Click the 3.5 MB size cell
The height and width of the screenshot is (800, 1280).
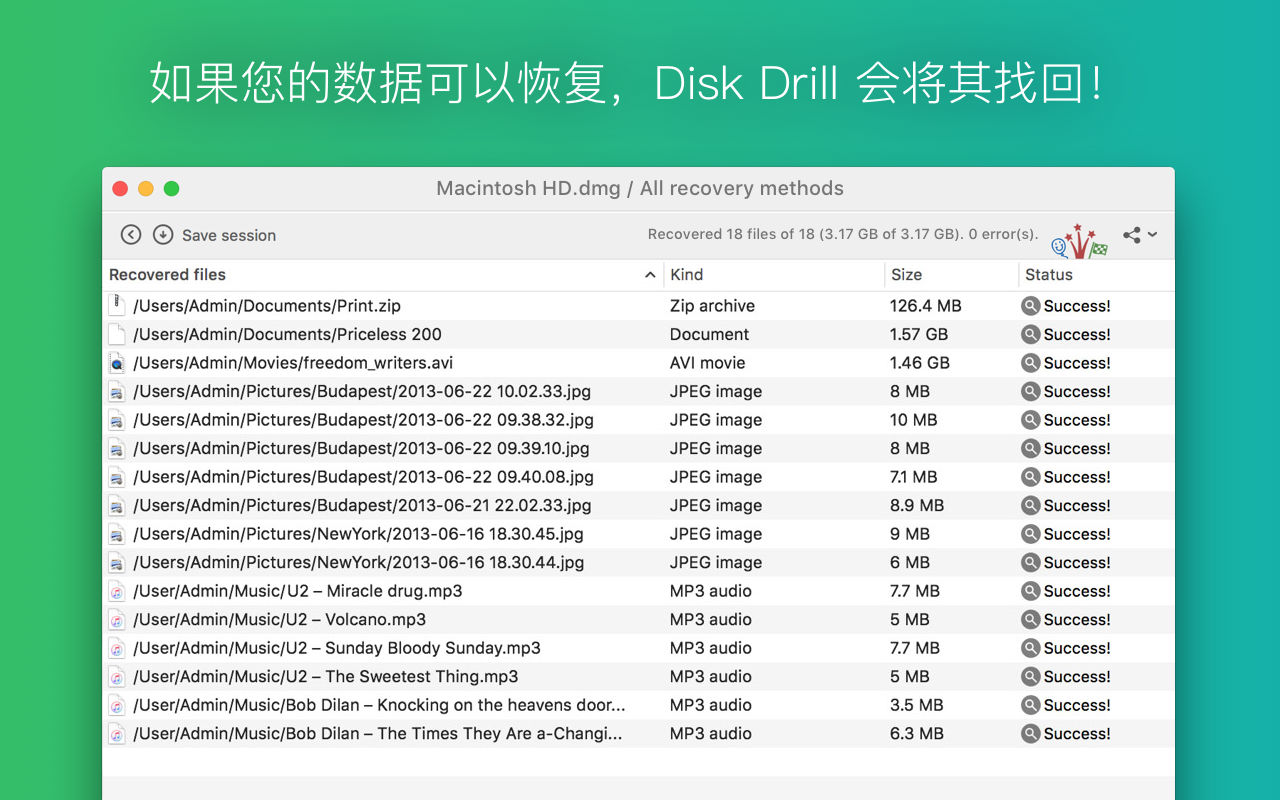pyautogui.click(x=917, y=705)
